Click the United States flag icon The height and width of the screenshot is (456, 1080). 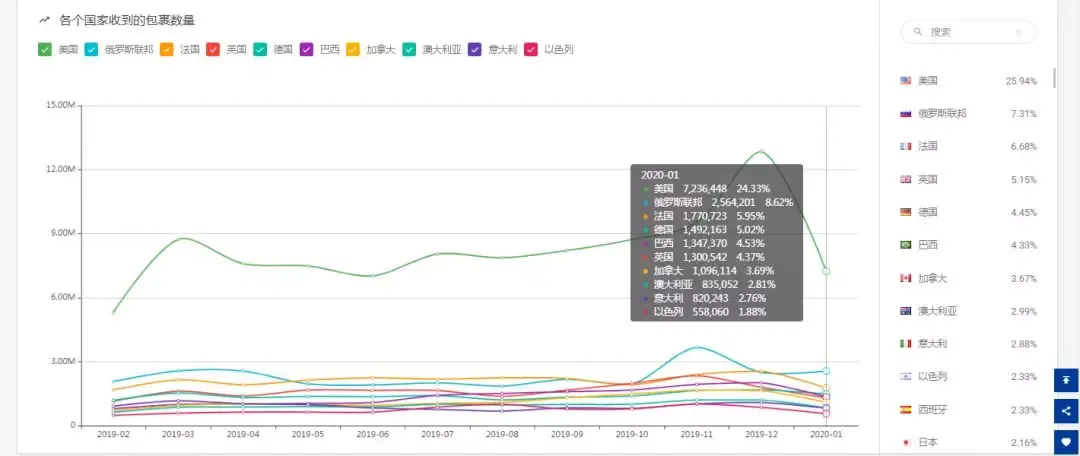(906, 81)
